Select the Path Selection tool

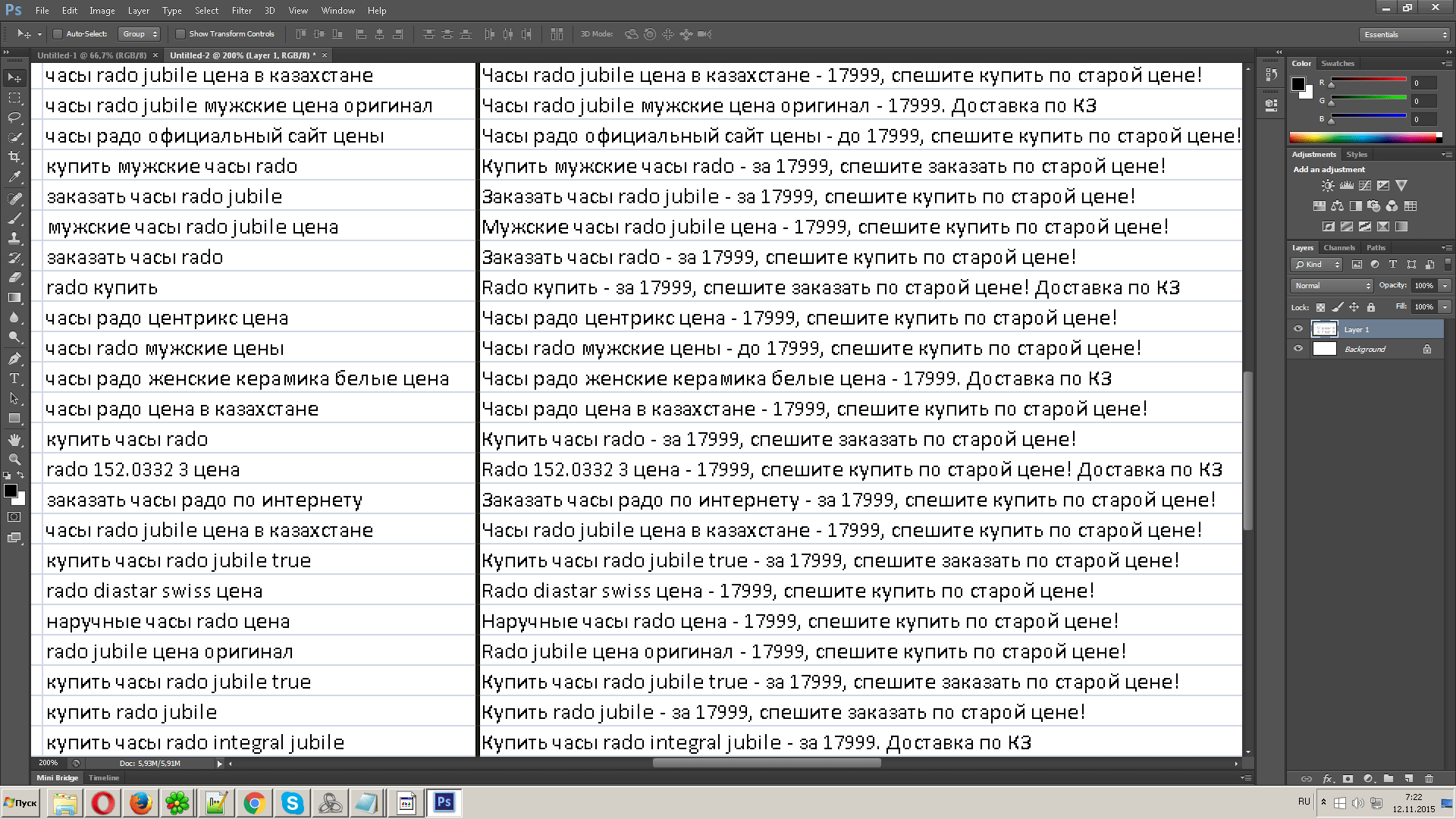(14, 398)
